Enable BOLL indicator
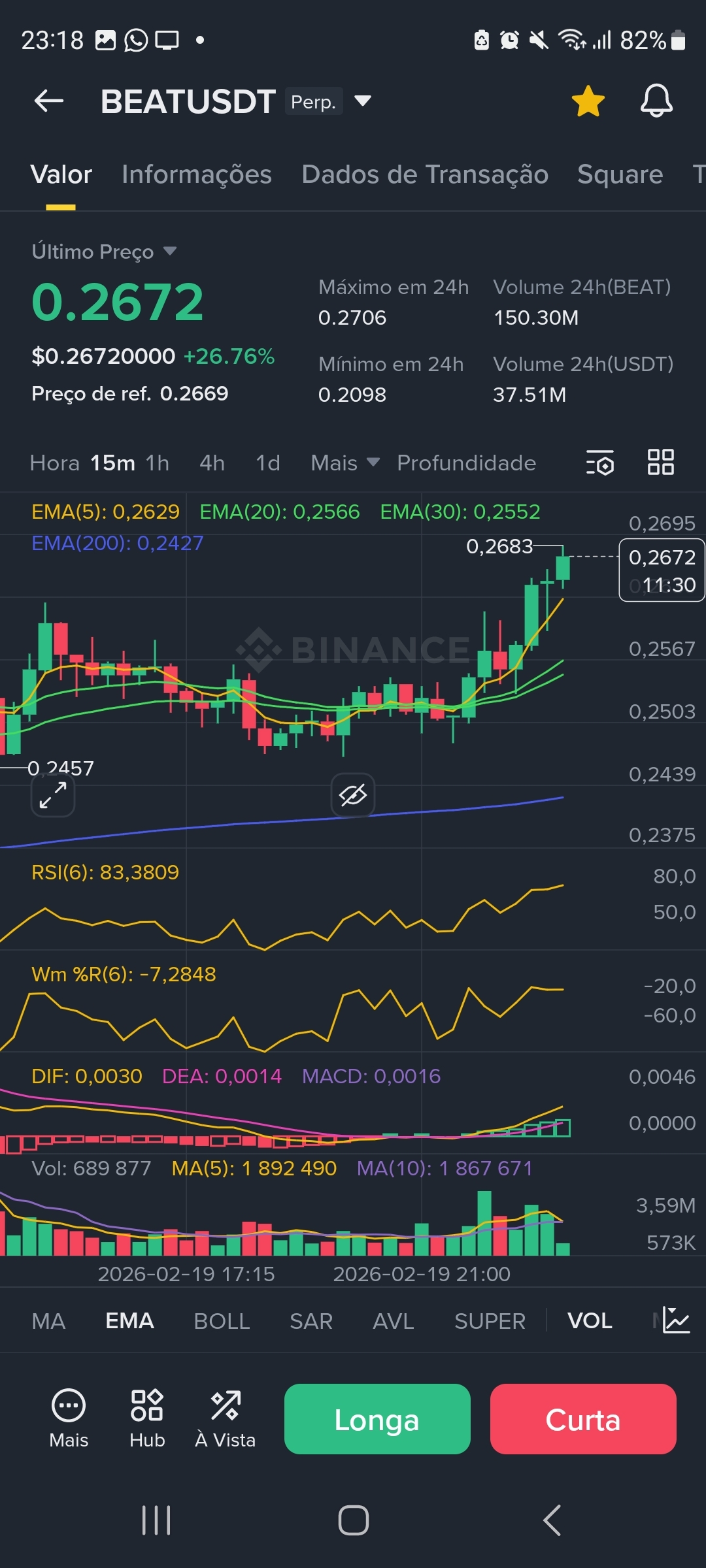This screenshot has height=1568, width=706. point(222,1321)
